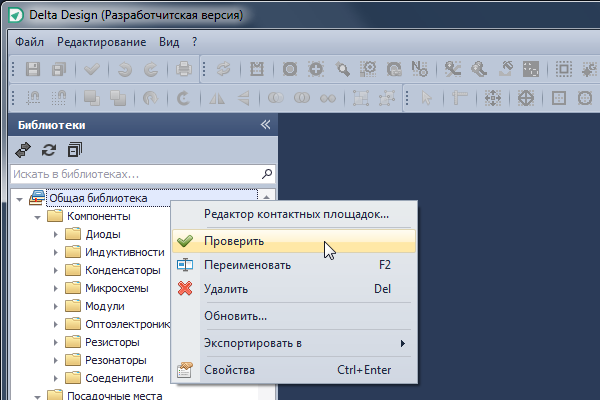Click the red X icon beside Удалить
The height and width of the screenshot is (400, 600).
184,289
